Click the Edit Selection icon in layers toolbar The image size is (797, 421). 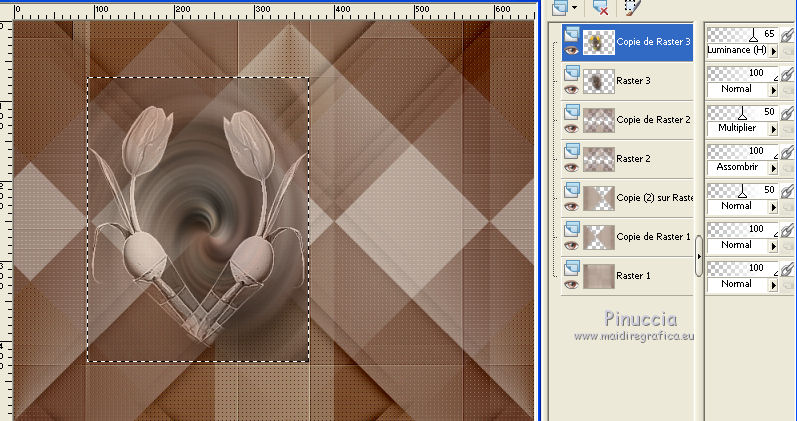pyautogui.click(x=632, y=7)
